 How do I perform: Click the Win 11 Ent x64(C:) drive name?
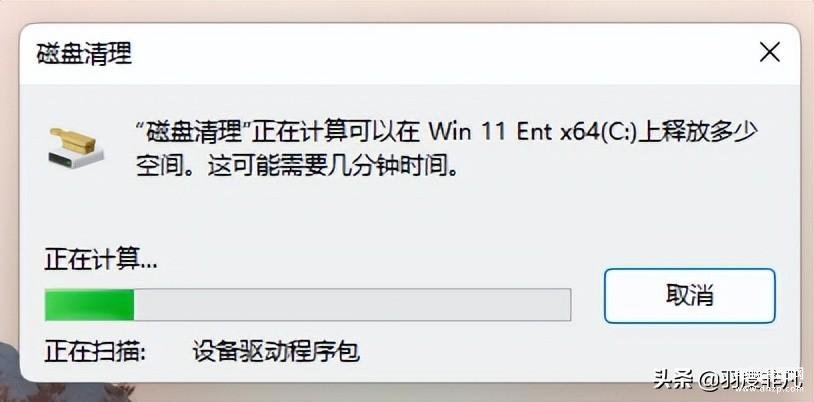(533, 133)
